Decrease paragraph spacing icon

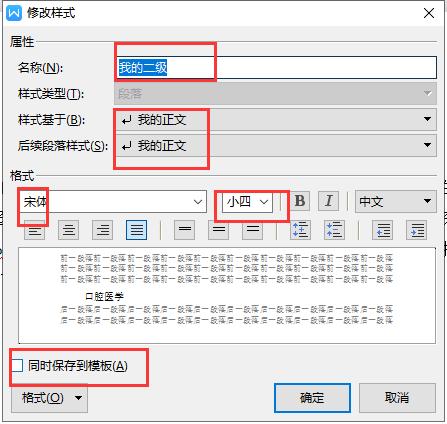coord(334,230)
